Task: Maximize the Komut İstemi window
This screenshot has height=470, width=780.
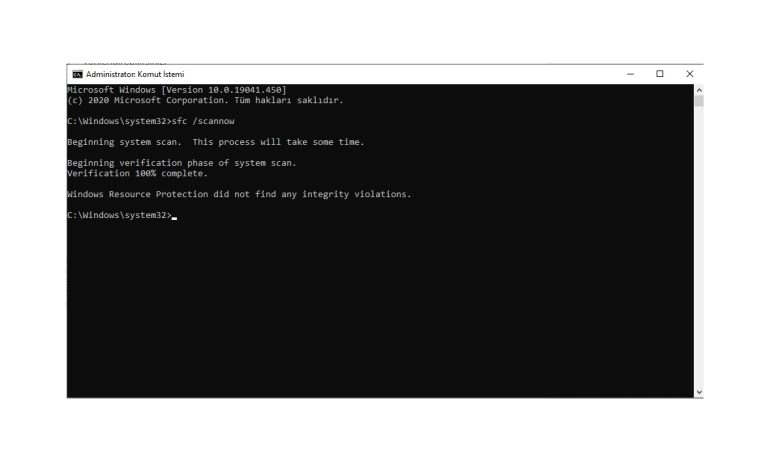Action: tap(660, 74)
